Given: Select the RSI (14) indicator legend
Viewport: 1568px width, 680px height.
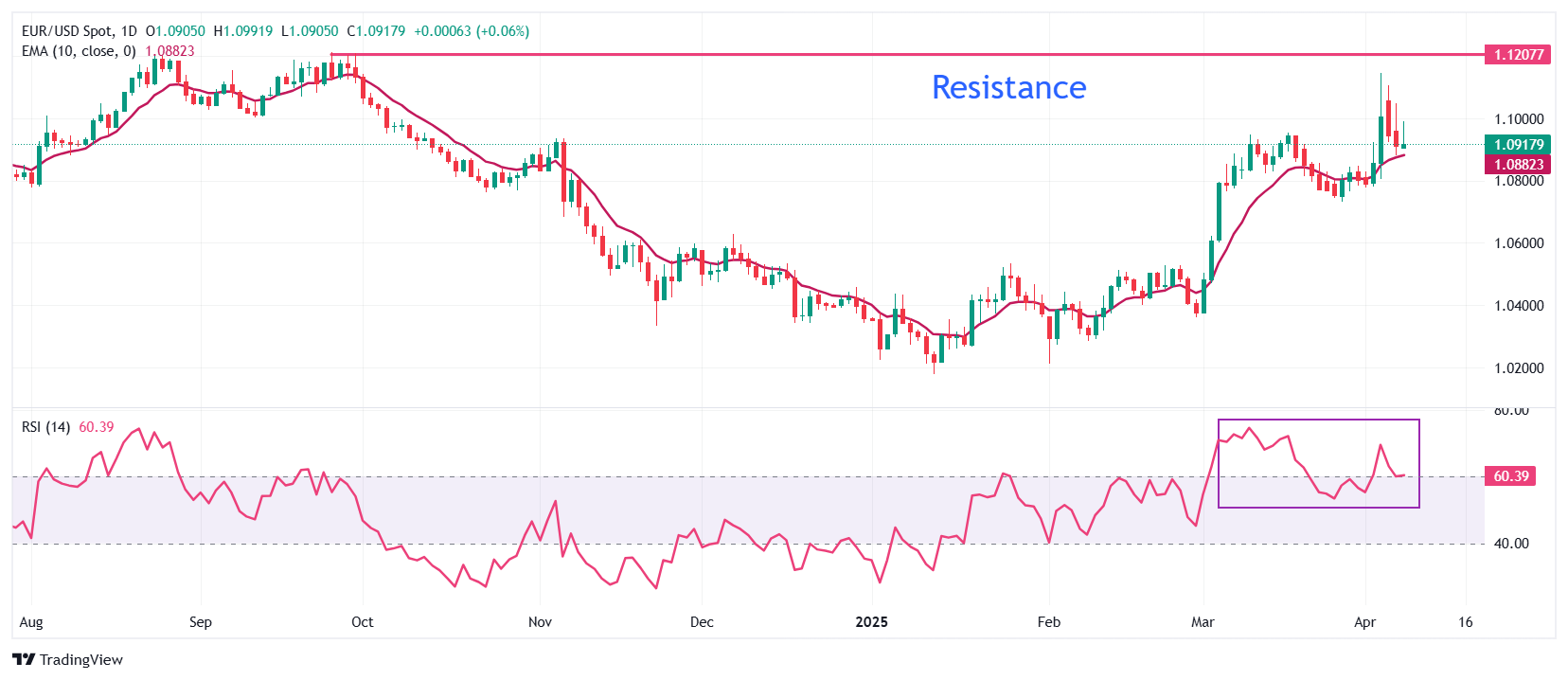Looking at the screenshot, I should (45, 427).
